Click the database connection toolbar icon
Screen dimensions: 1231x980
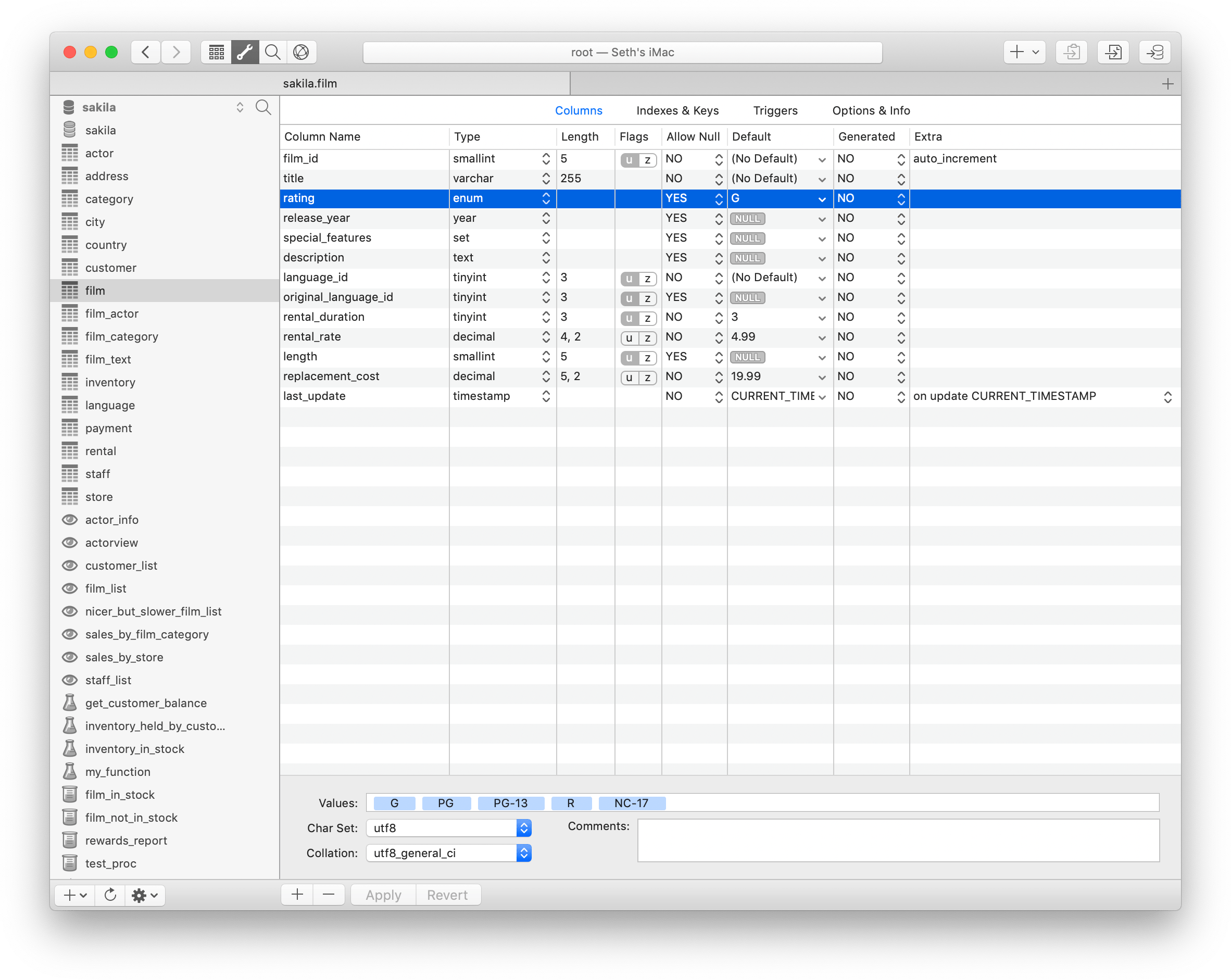[x=1155, y=52]
